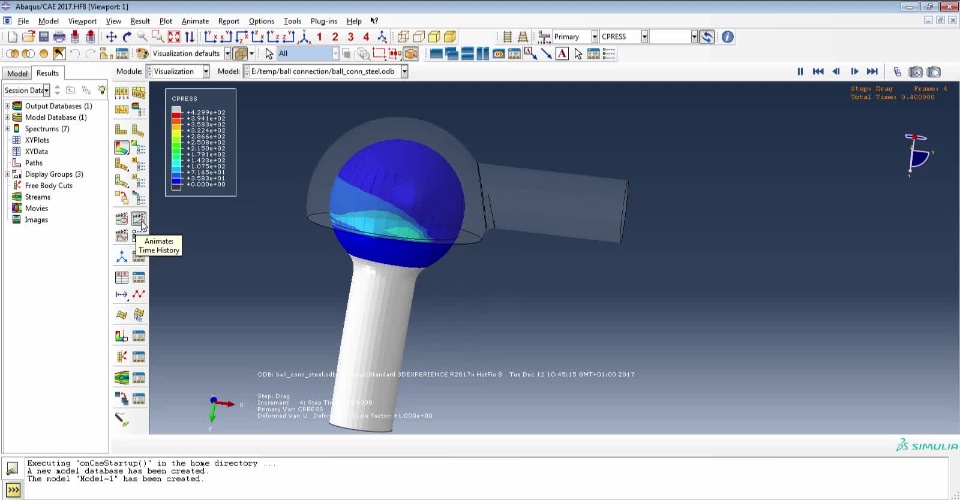Click the Query information icon
960x500 pixels.
coord(727,37)
